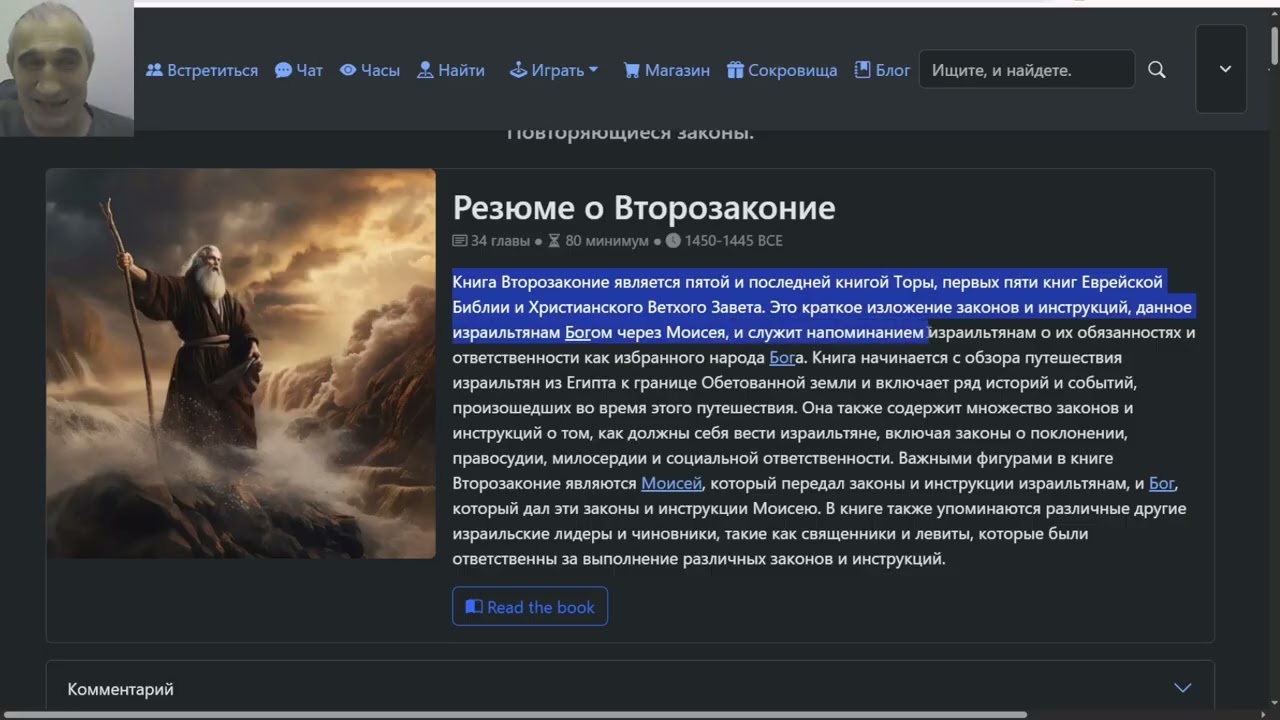Open the Чат nav item
Viewport: 1280px width, 720px height.
299,70
